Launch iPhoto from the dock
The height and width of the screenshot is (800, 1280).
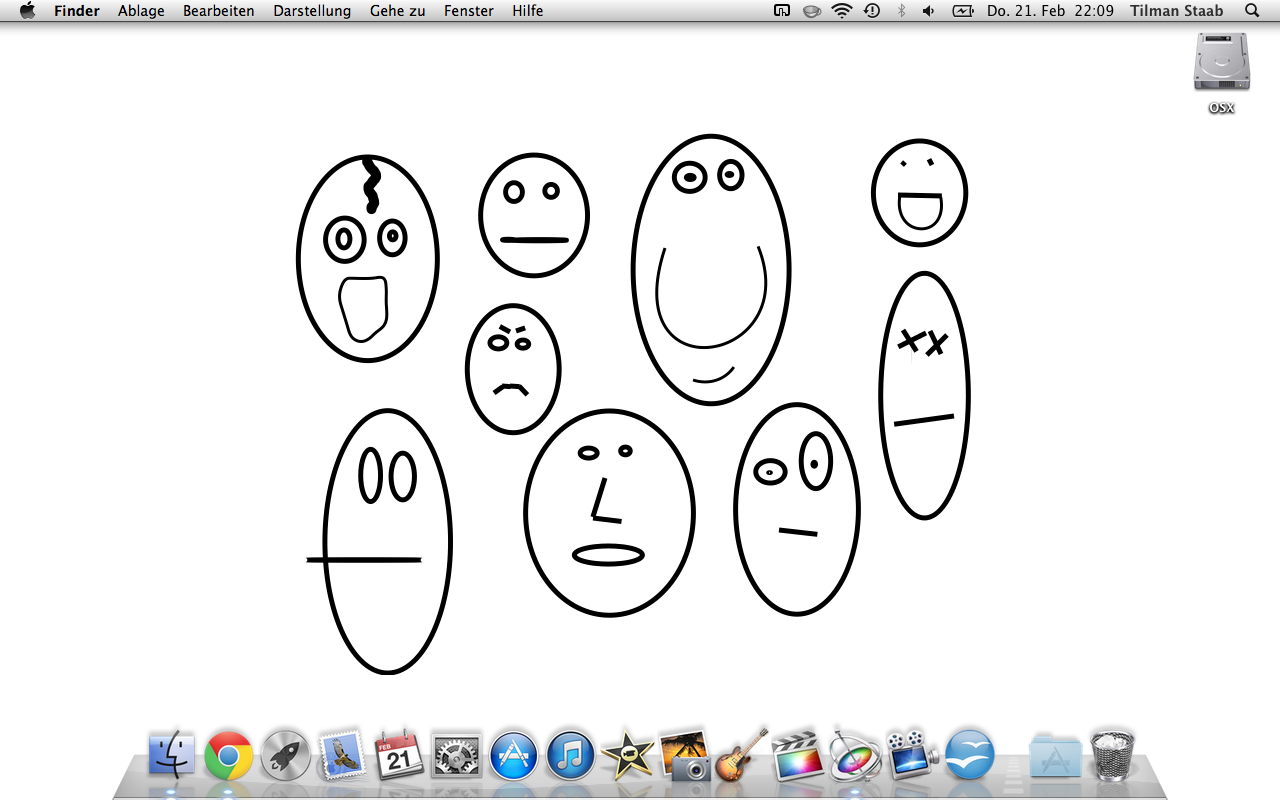coord(685,755)
